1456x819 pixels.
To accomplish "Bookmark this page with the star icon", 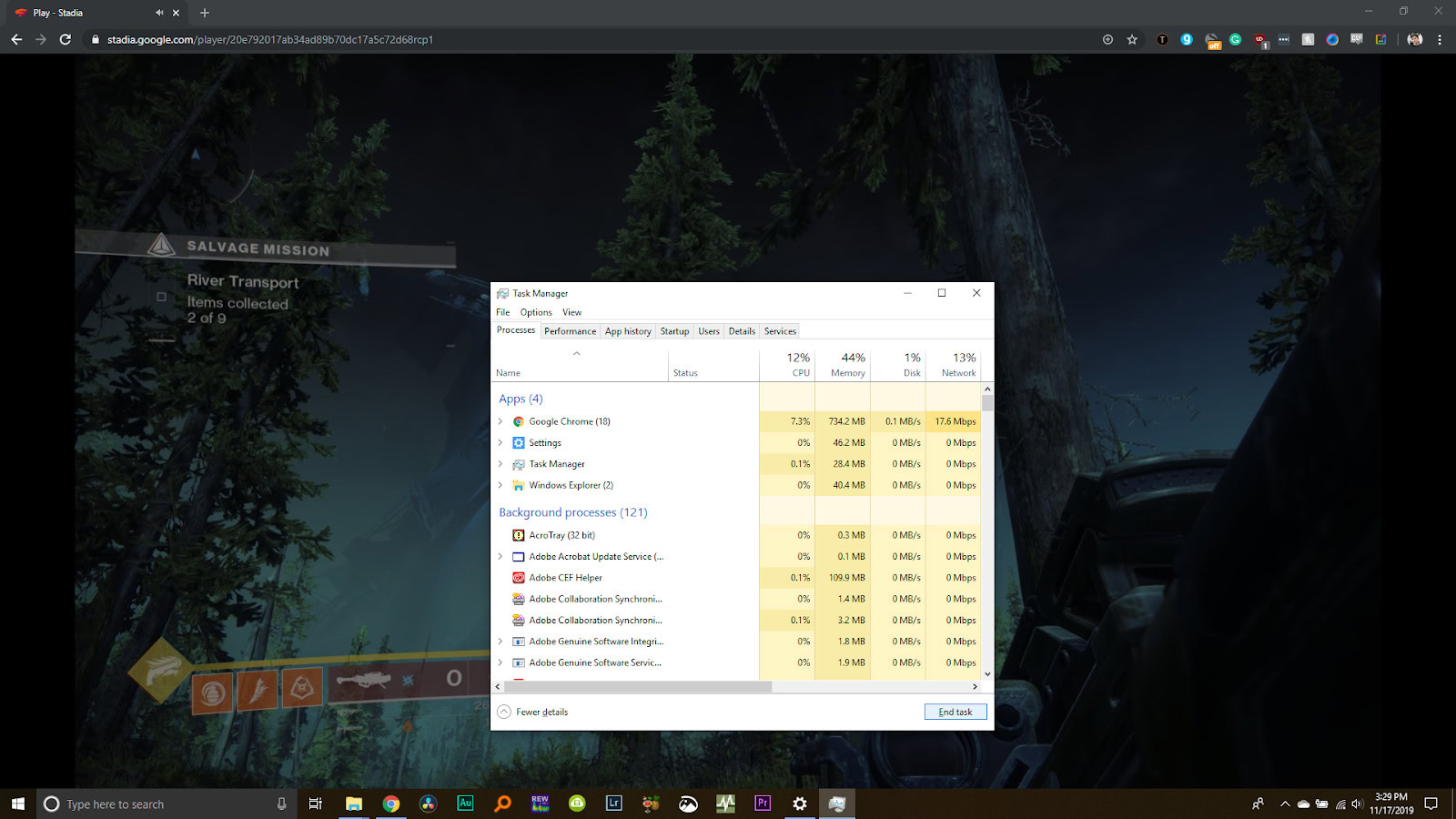I will coord(1132,39).
